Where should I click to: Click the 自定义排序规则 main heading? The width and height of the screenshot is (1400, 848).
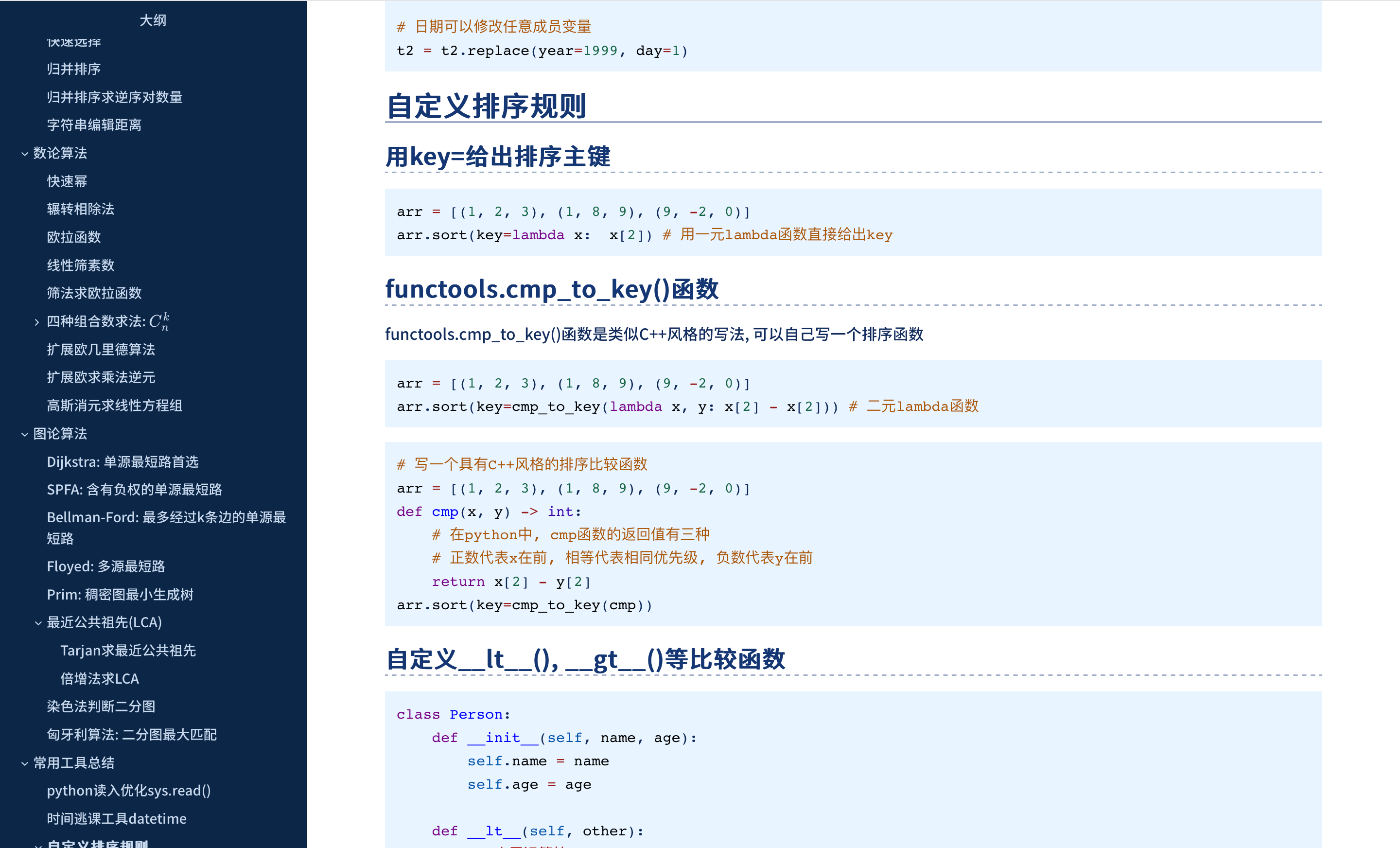[487, 106]
